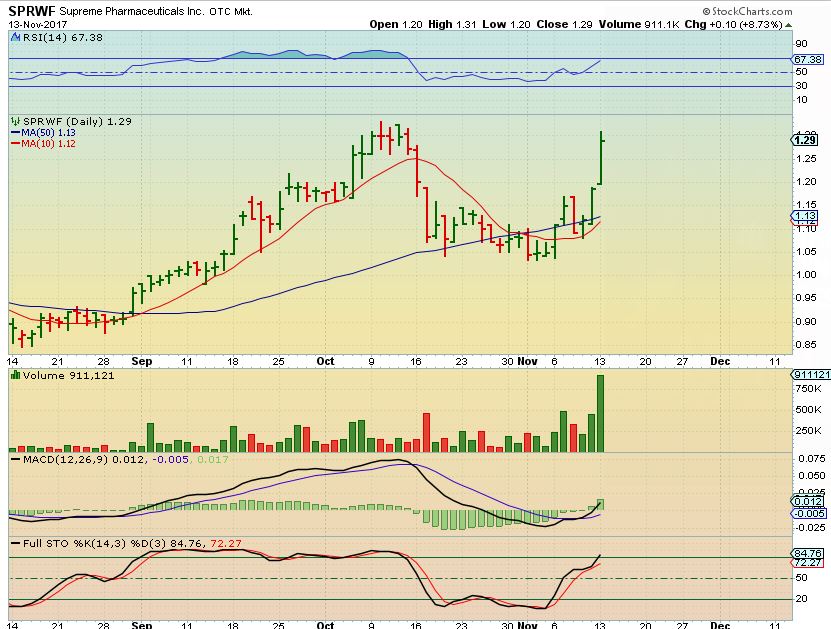Screen dimensions: 831x629
Task: Click the 1.29 last-price tag on price axis
Action: pos(805,140)
